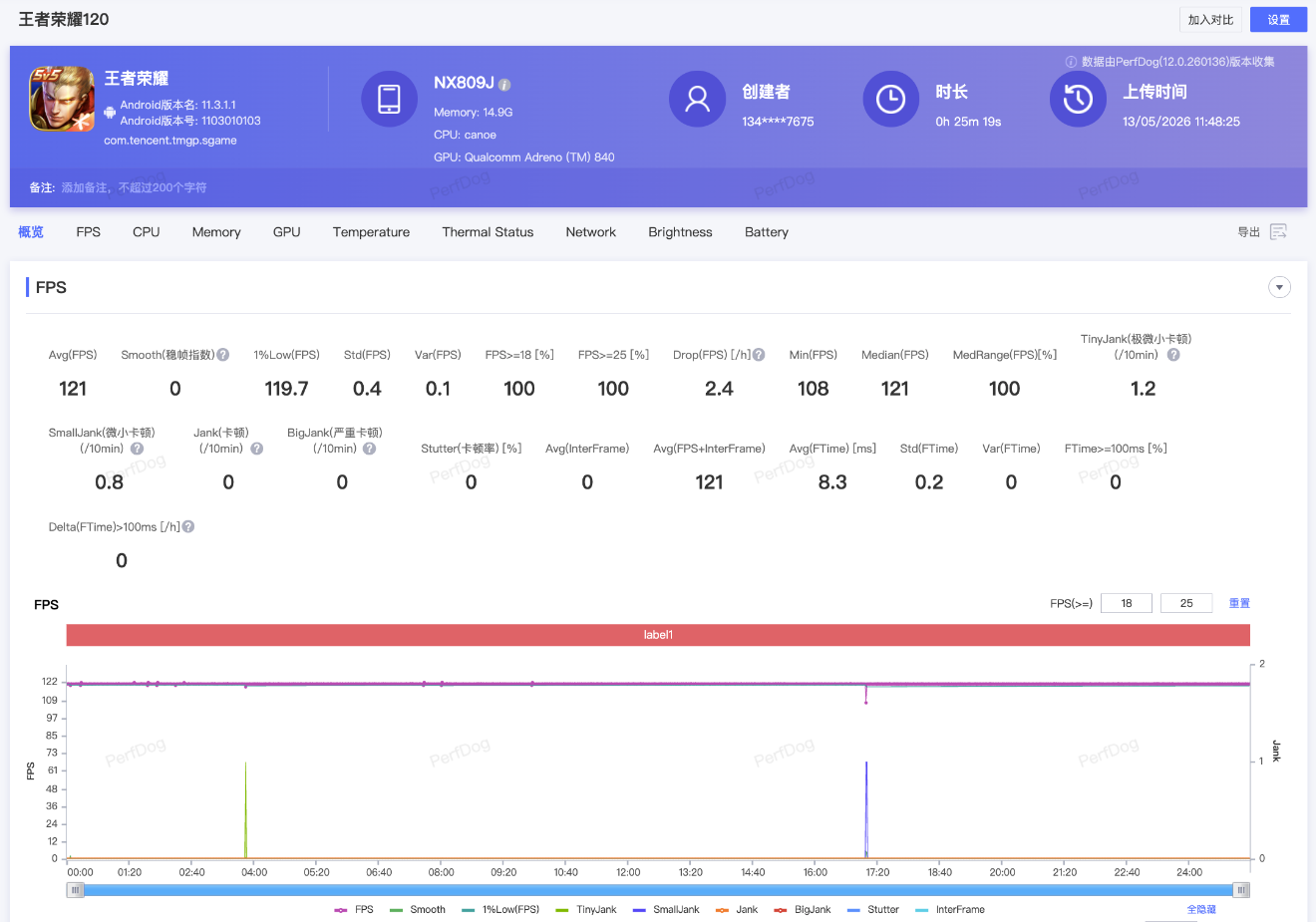The image size is (1316, 922).
Task: Click the TinyJank value 1.2
Action: [1144, 389]
